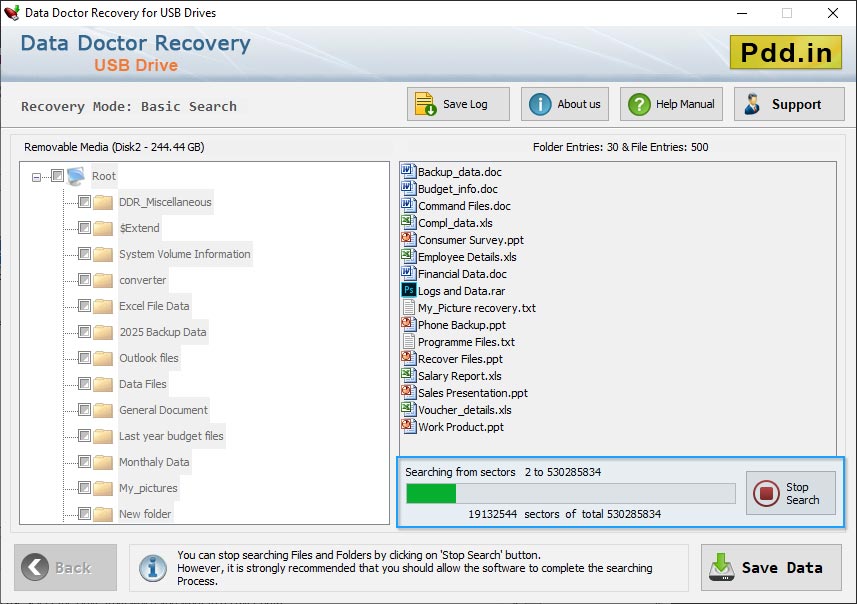Select the Command Files.doc file name
This screenshot has height=604, width=857.
464,206
